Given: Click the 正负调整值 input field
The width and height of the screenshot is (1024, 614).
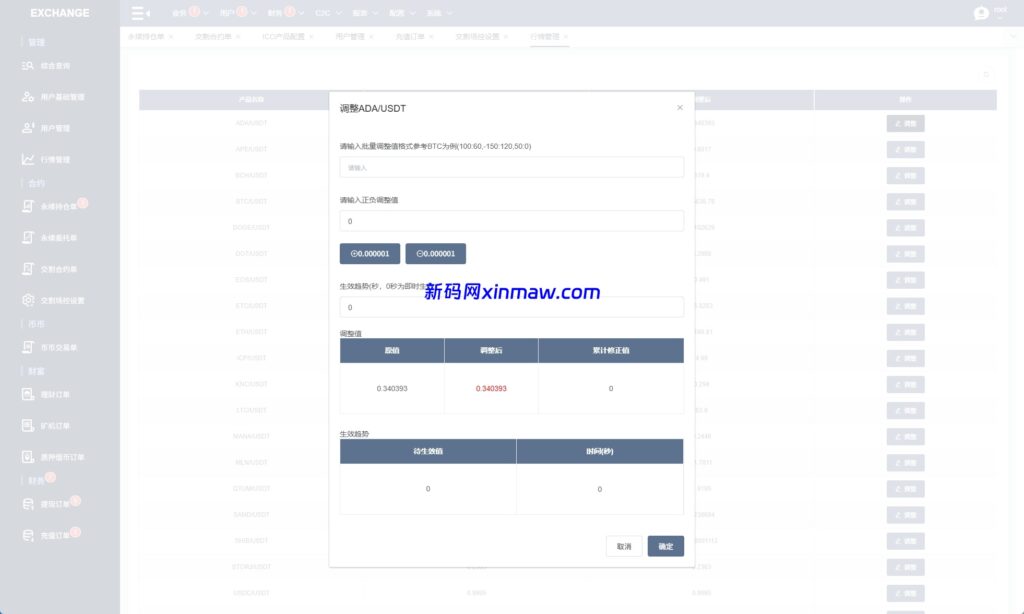Looking at the screenshot, I should click(512, 220).
